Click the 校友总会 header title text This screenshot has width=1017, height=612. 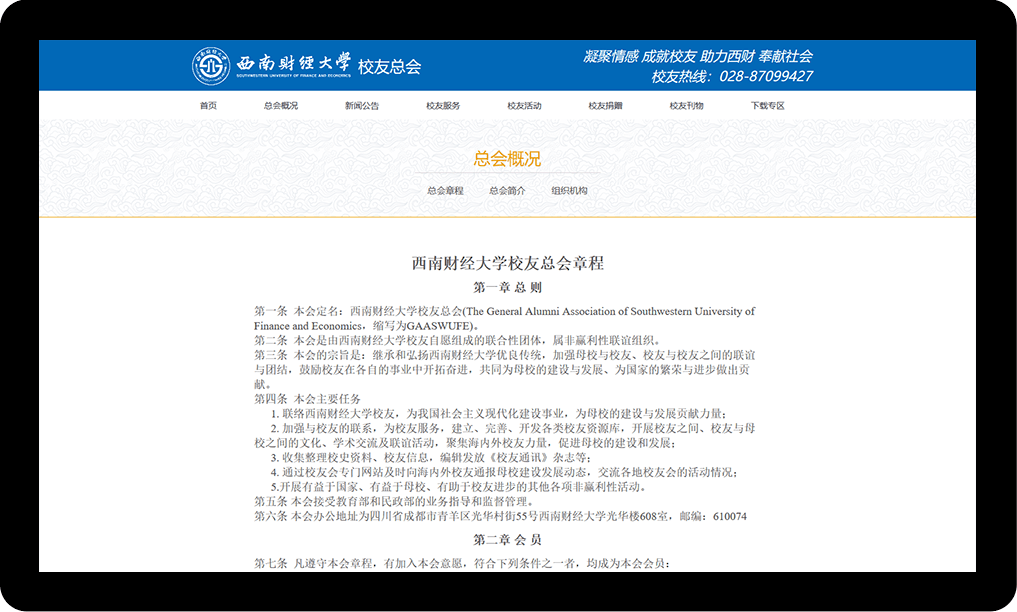pos(390,67)
